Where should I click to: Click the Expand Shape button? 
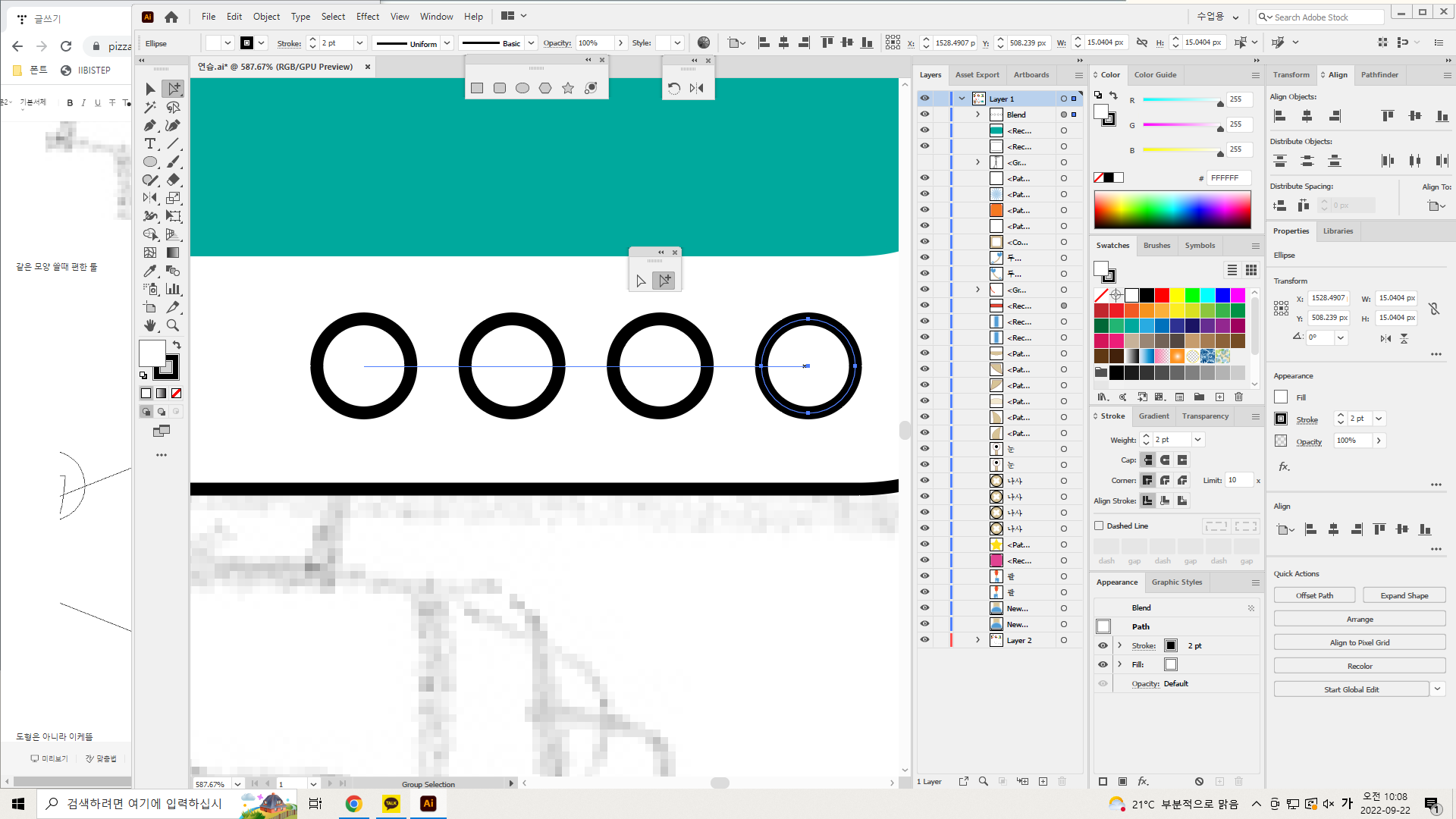click(1404, 595)
